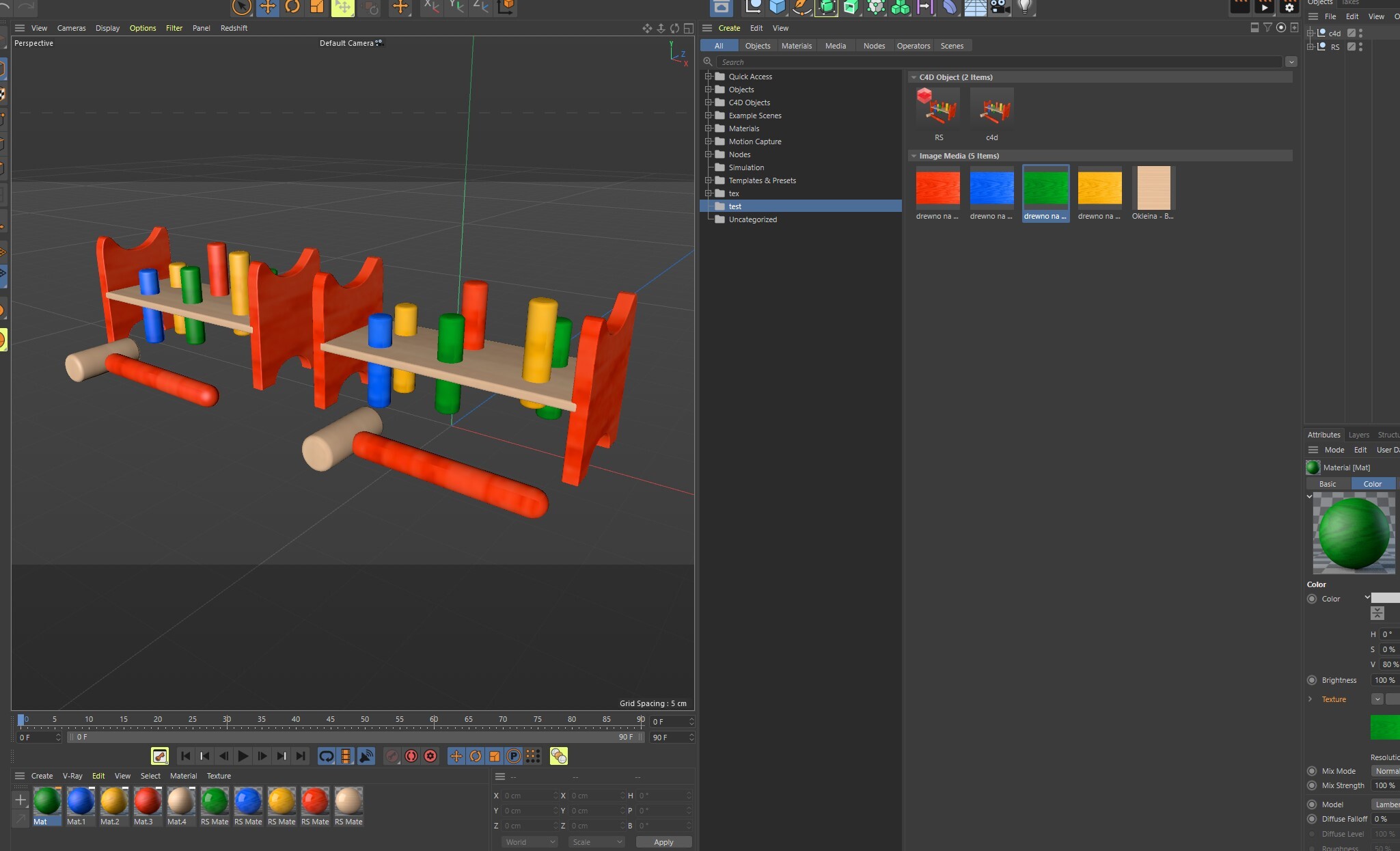
Task: Switch to the Operators tab
Action: 913,46
